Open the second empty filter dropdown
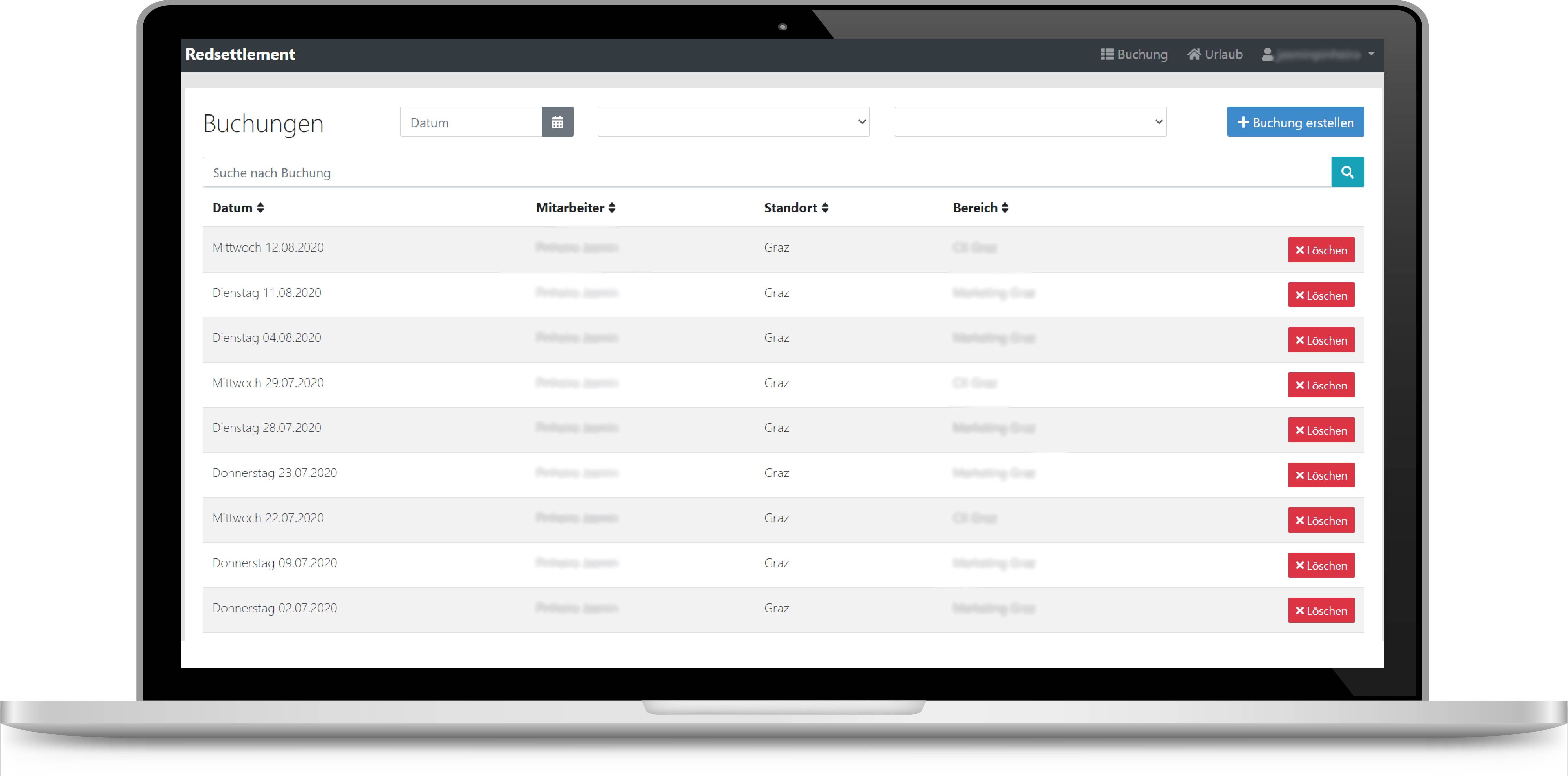 coord(1029,122)
